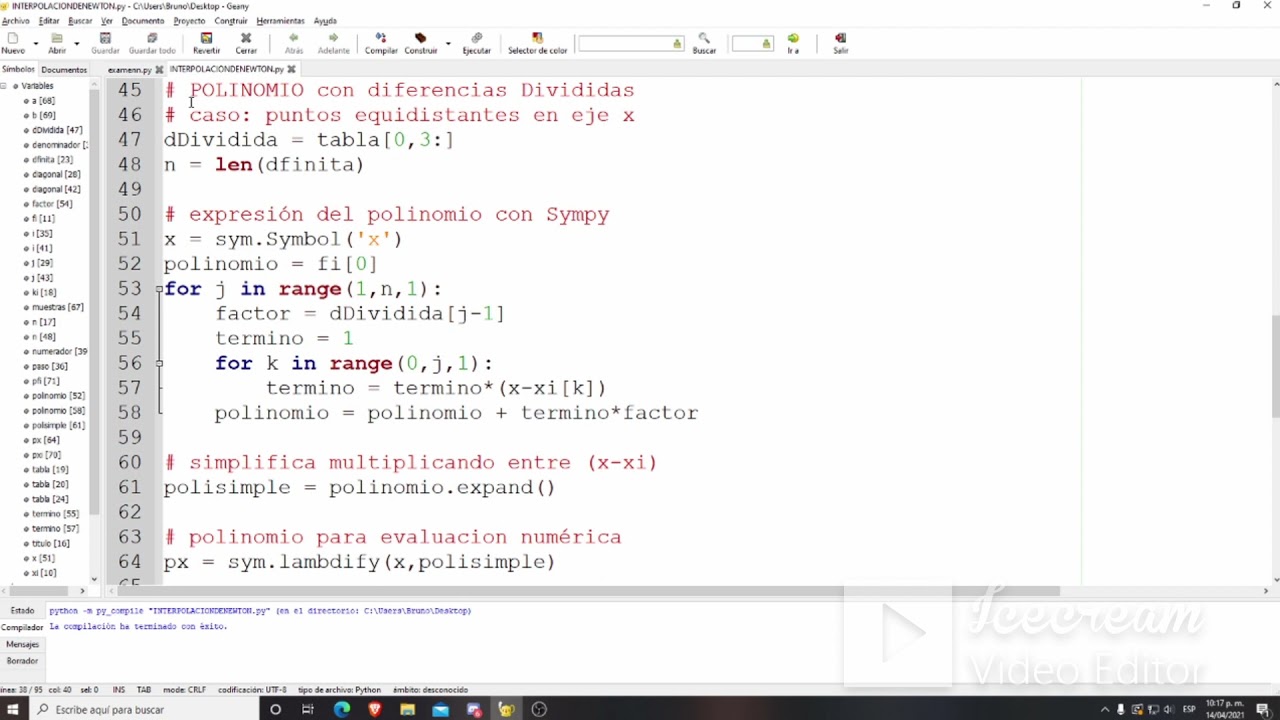This screenshot has height=720, width=1280.
Task: Open the Ver menu
Action: pos(106,21)
